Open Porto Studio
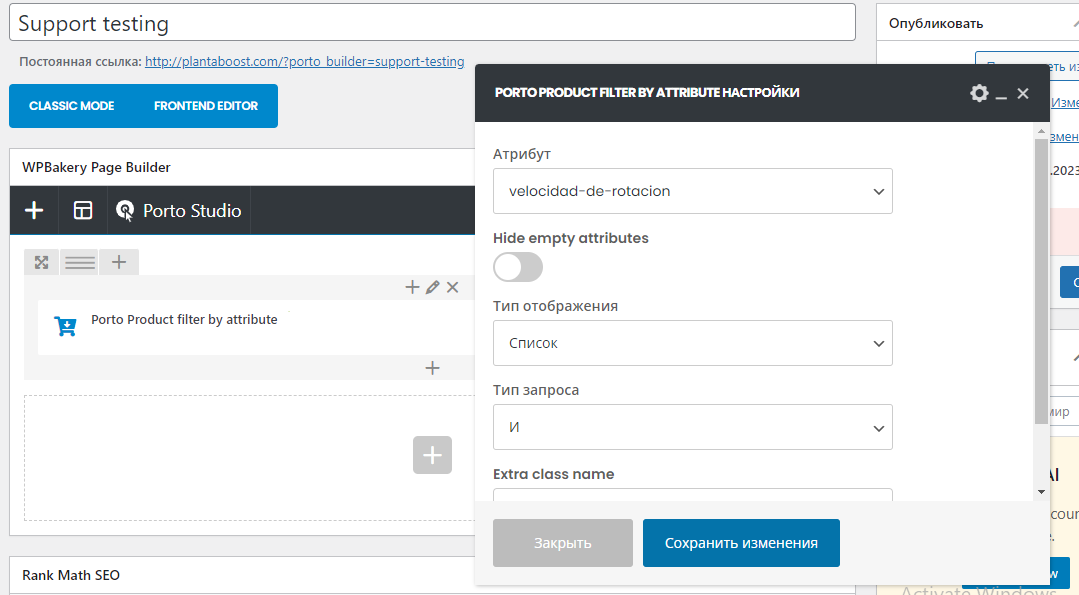This screenshot has width=1079, height=595. coord(179,210)
